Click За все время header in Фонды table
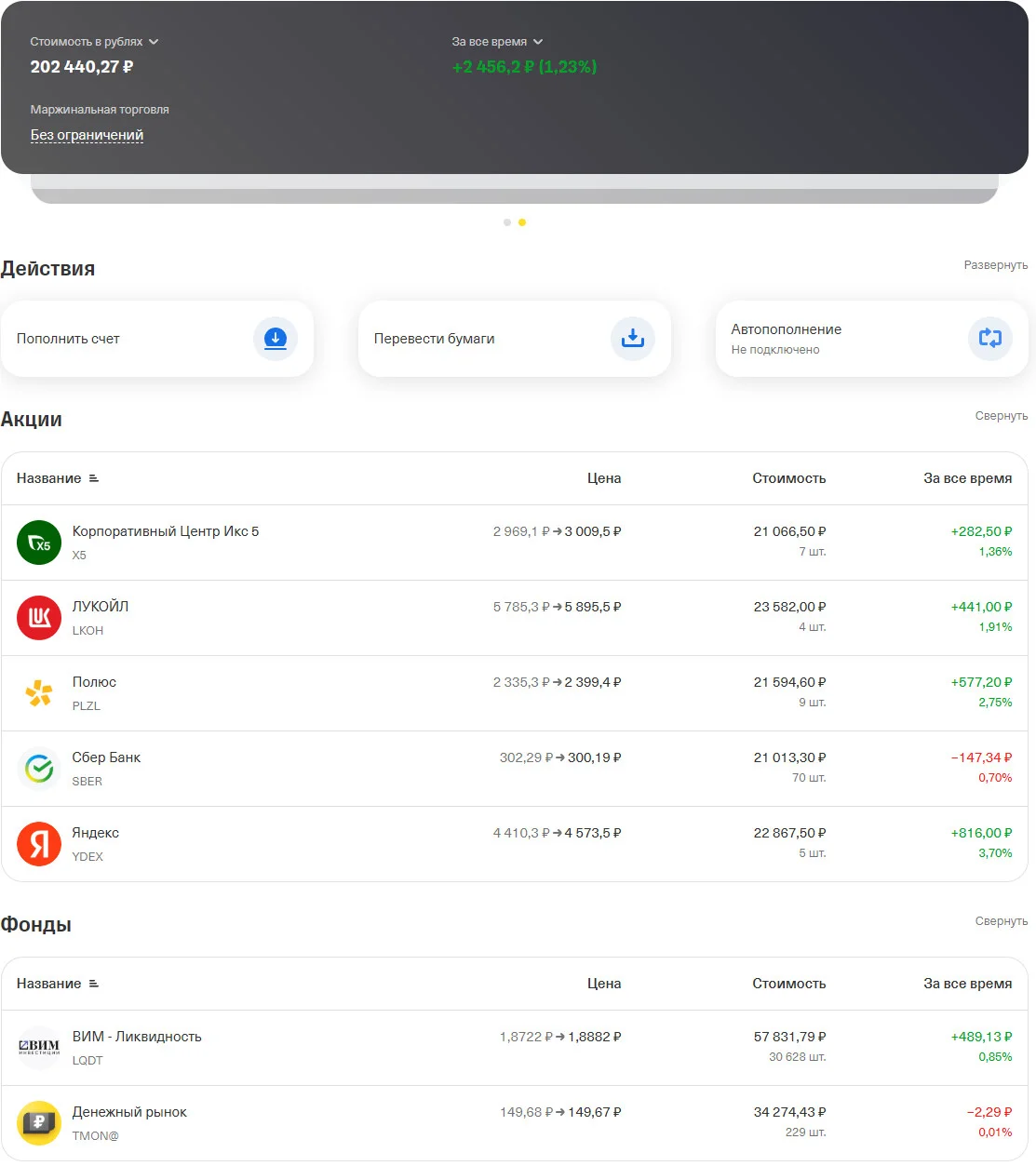 coord(968,984)
